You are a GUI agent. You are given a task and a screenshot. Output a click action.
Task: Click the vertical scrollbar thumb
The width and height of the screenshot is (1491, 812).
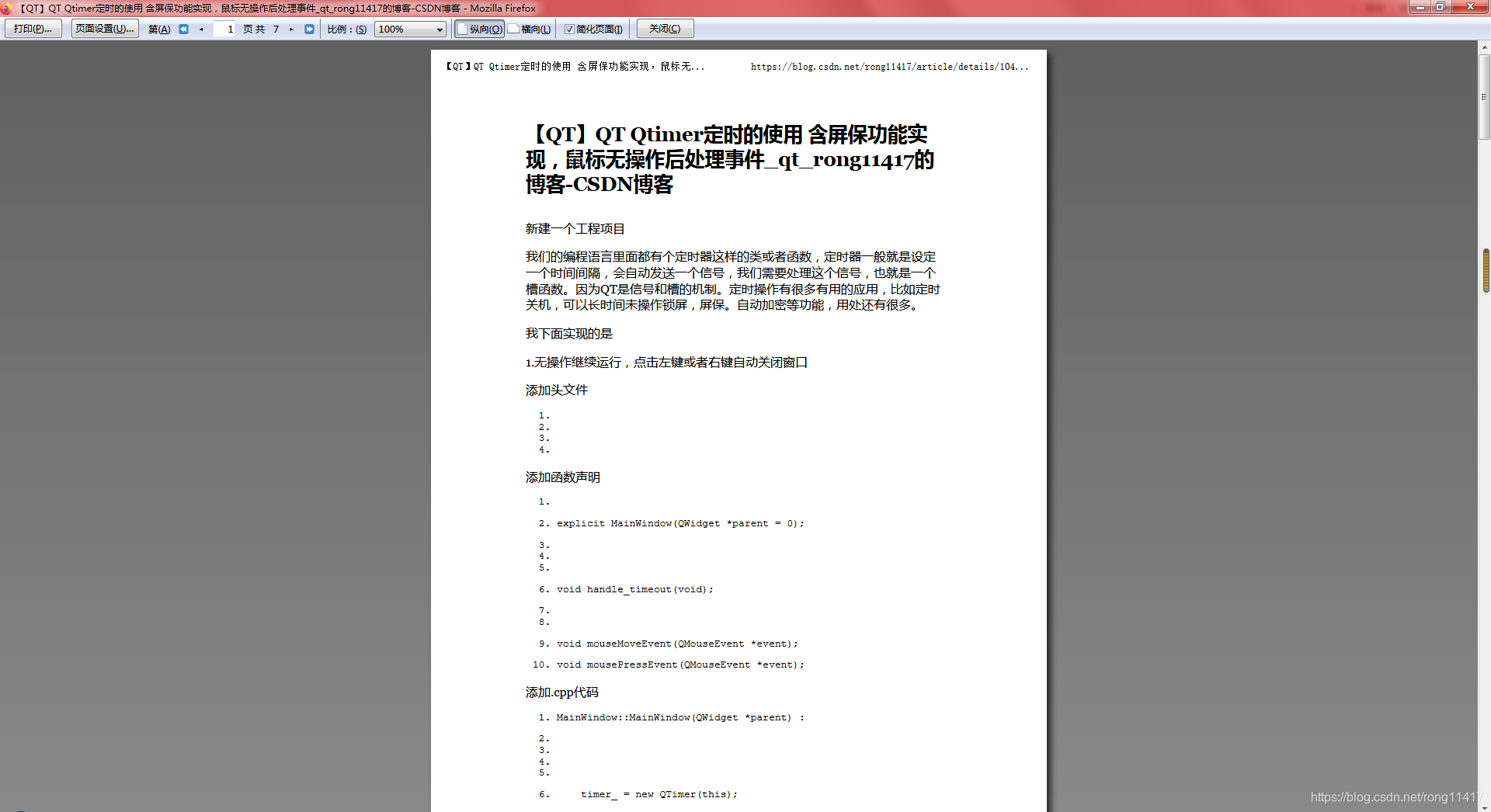(x=1484, y=97)
